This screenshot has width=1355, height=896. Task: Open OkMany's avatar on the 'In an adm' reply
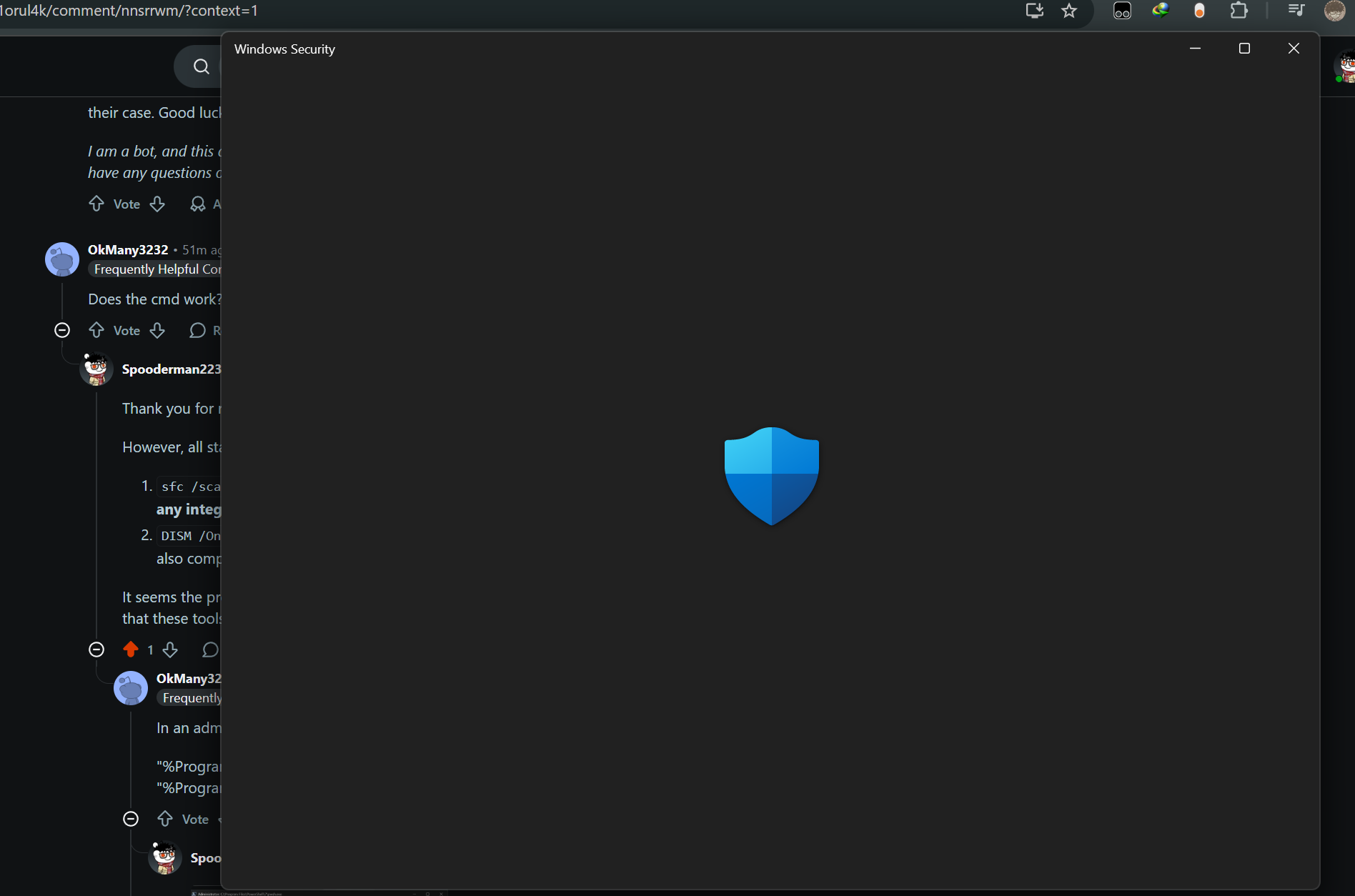131,687
